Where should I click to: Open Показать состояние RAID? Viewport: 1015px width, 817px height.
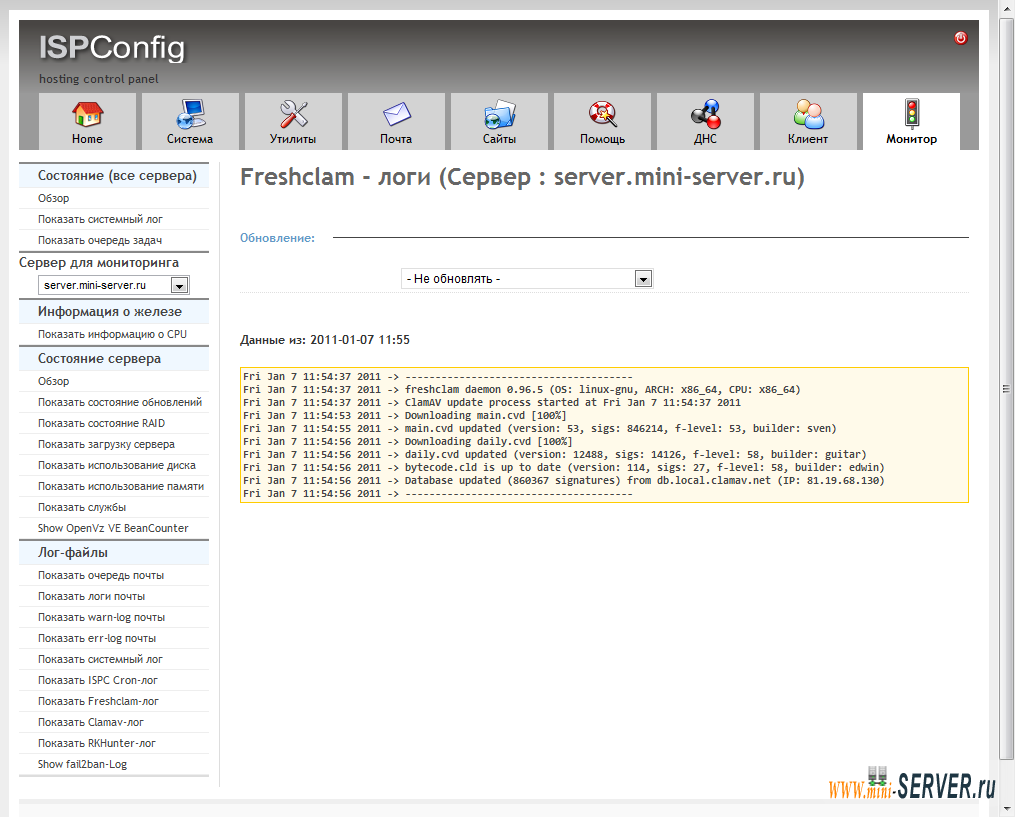(x=102, y=423)
